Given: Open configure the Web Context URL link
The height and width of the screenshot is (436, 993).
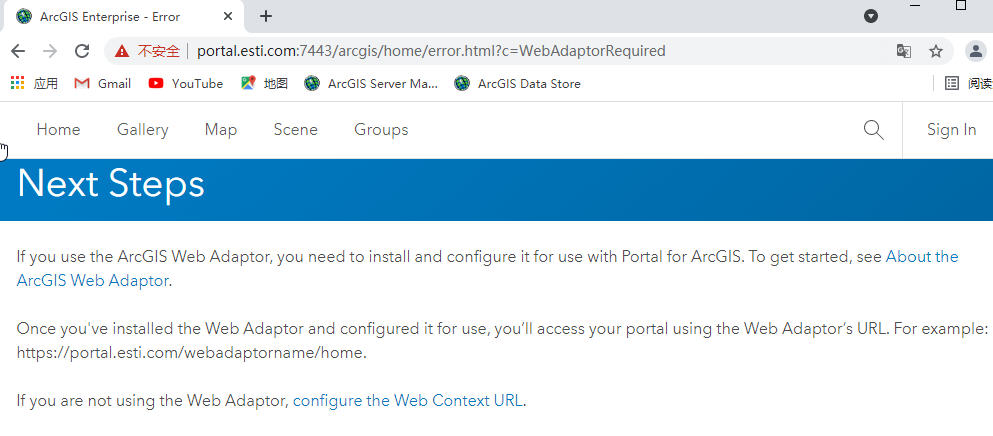Looking at the screenshot, I should (x=408, y=401).
